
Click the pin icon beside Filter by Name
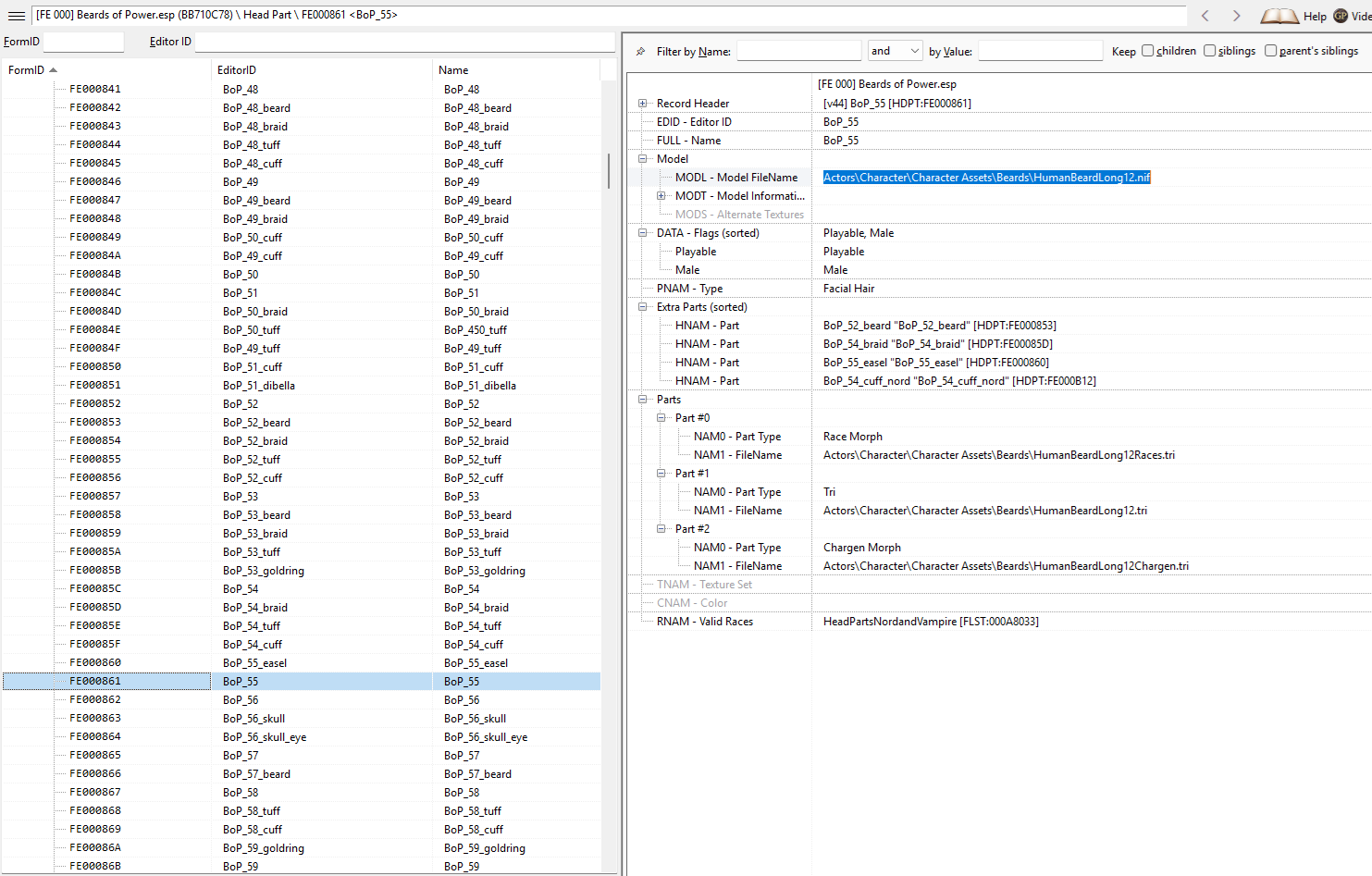640,52
